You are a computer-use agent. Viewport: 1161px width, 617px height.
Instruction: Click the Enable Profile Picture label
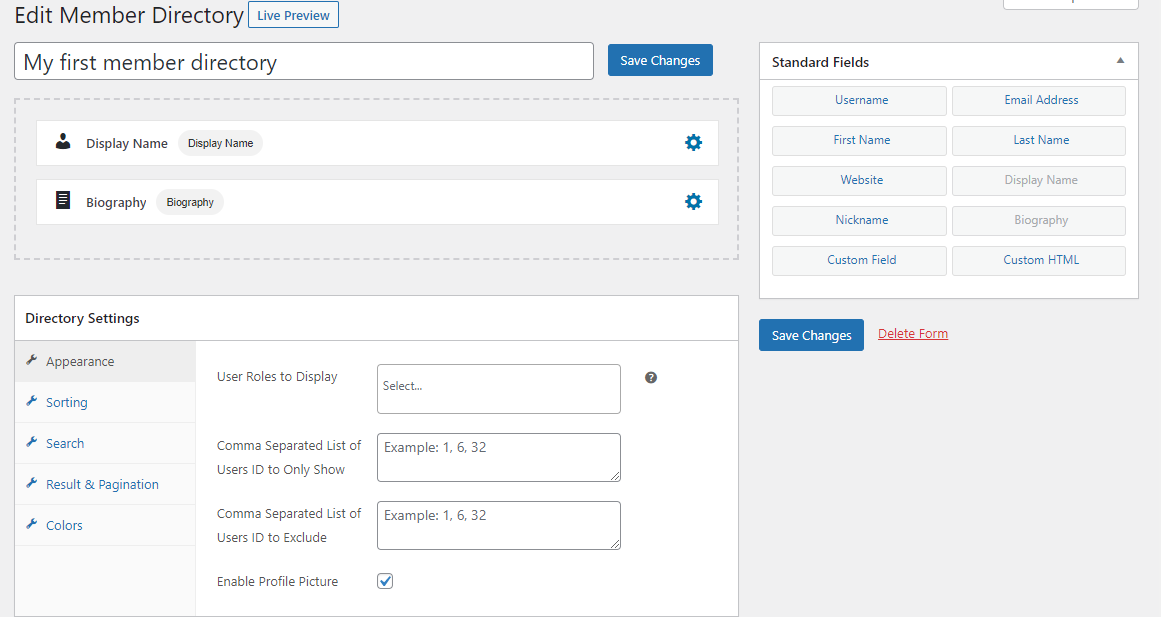[x=278, y=581]
